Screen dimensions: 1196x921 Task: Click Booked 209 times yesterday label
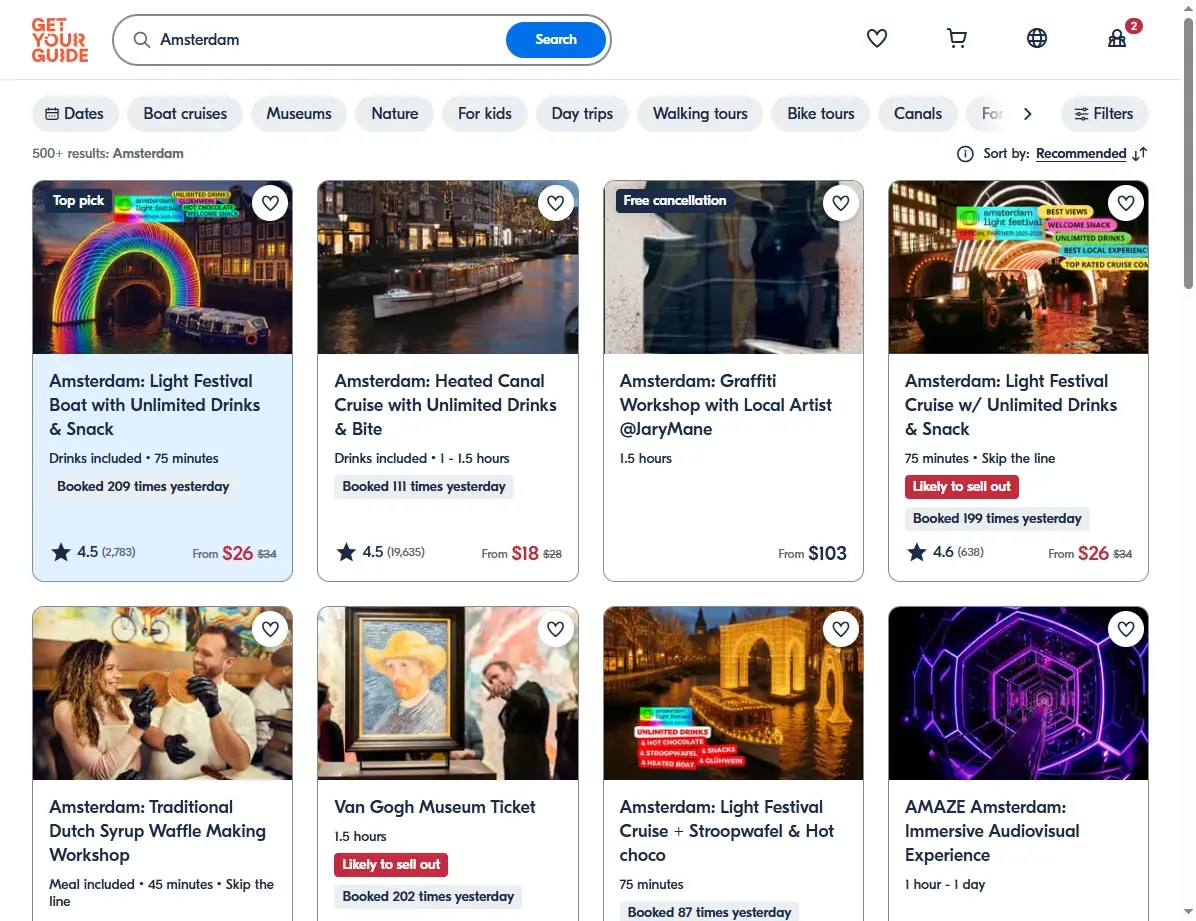tap(143, 487)
